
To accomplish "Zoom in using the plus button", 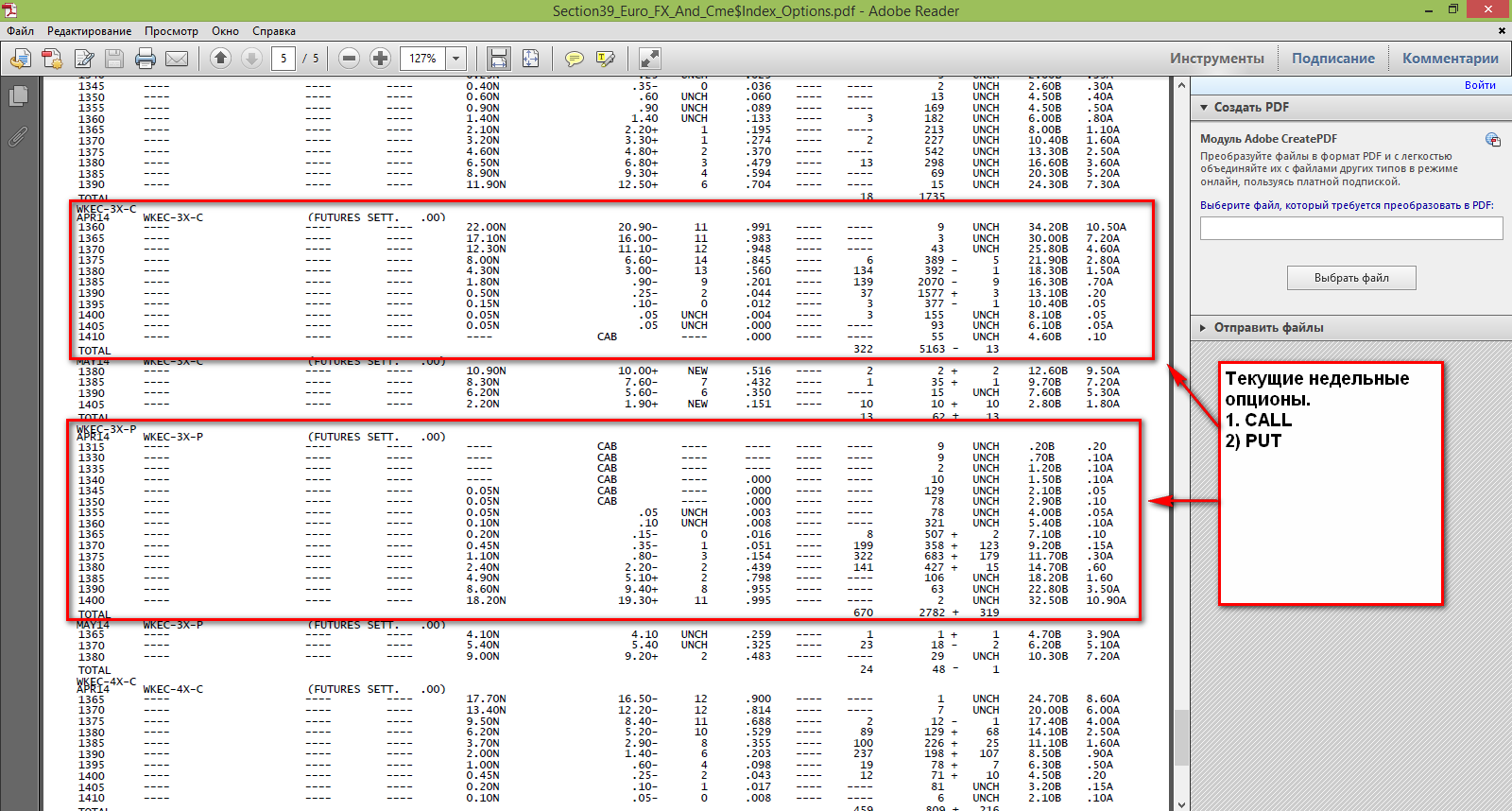I will (x=380, y=59).
